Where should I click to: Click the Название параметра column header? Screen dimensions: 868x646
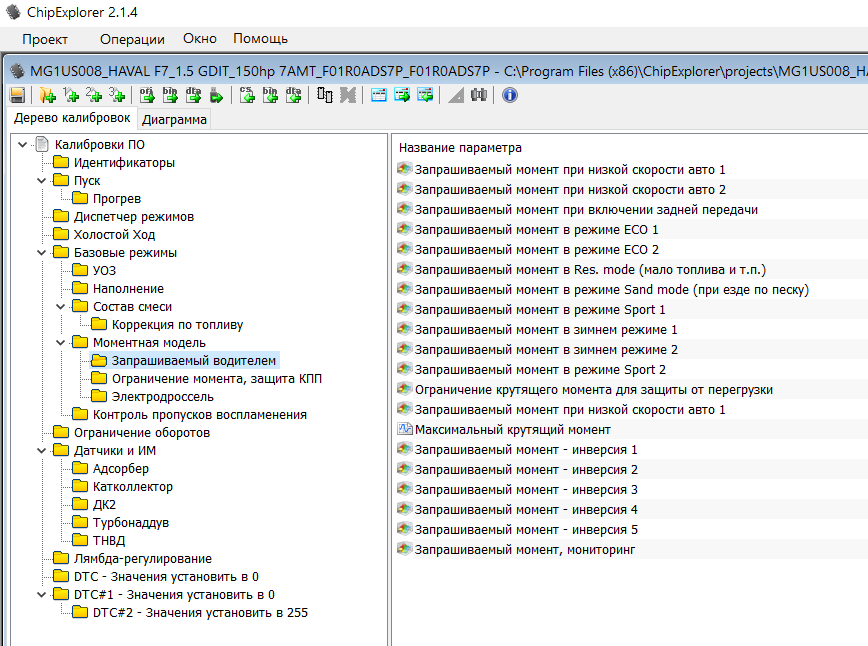(460, 148)
